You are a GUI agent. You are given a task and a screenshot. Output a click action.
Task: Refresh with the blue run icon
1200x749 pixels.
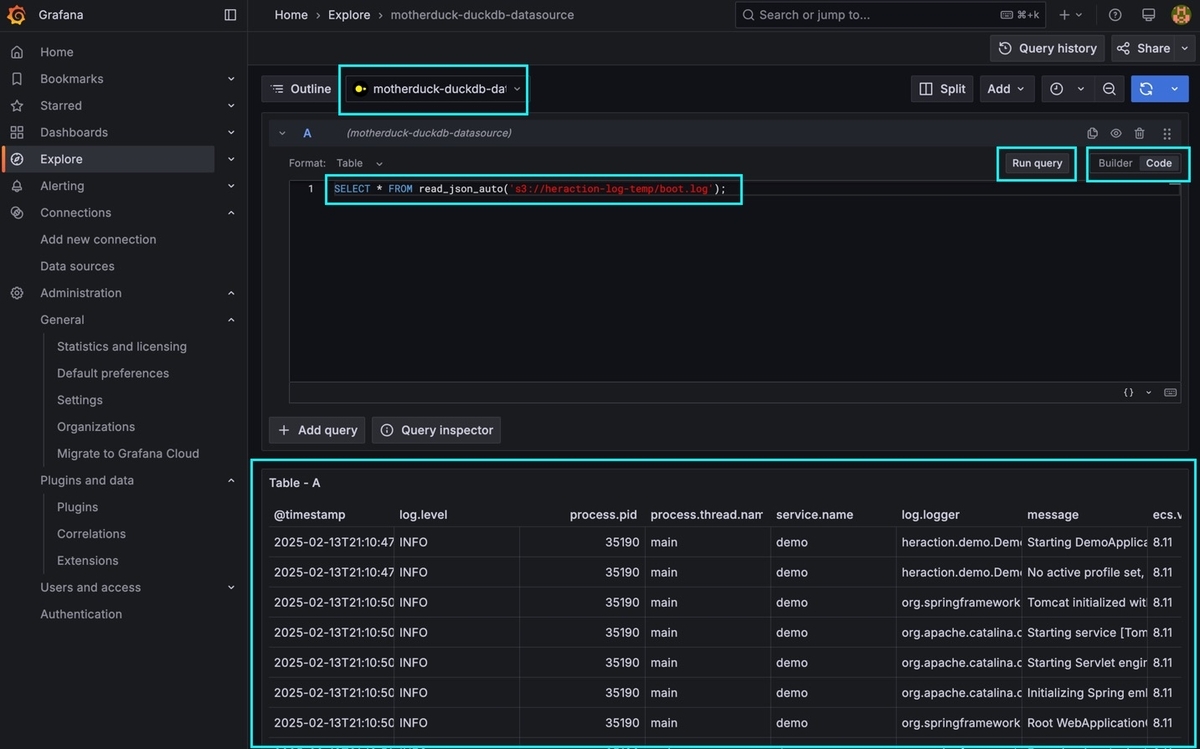1147,89
